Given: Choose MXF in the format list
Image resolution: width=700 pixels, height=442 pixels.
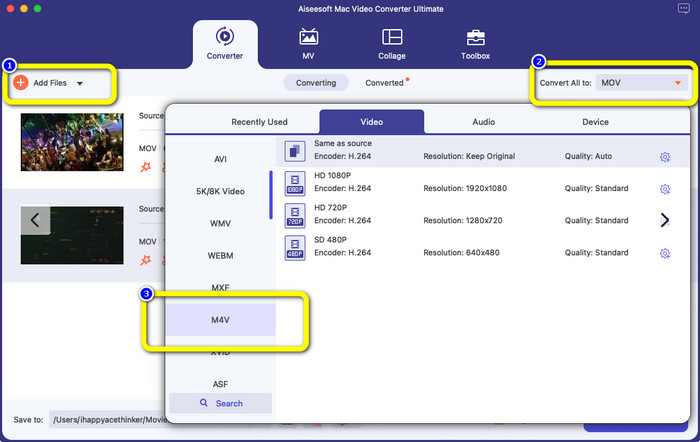Looking at the screenshot, I should pyautogui.click(x=221, y=288).
